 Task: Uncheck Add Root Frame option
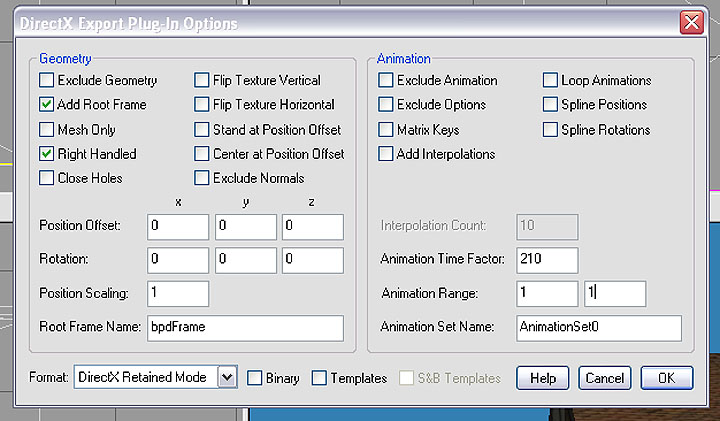click(46, 105)
